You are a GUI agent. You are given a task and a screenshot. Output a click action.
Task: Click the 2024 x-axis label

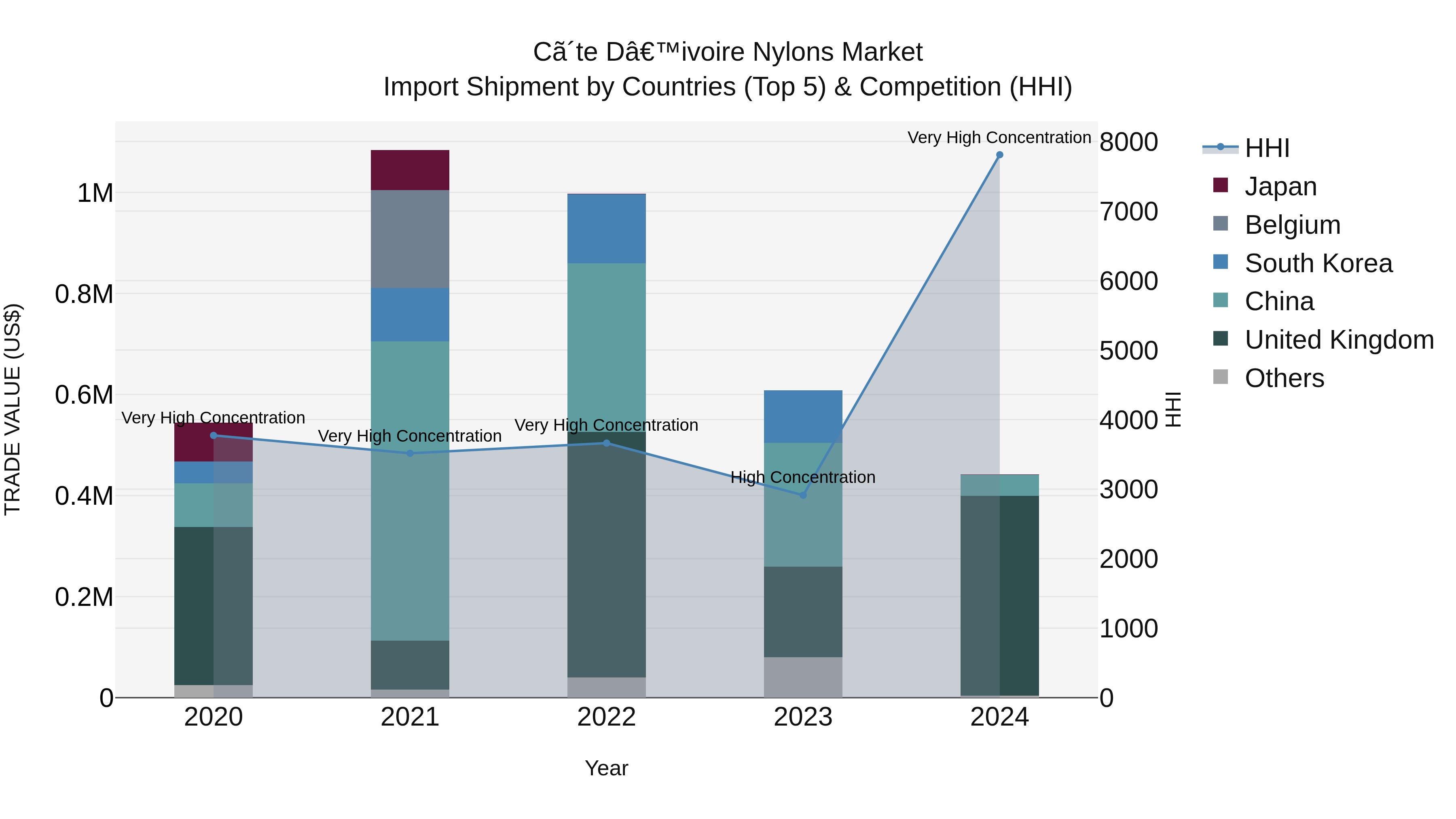(999, 717)
